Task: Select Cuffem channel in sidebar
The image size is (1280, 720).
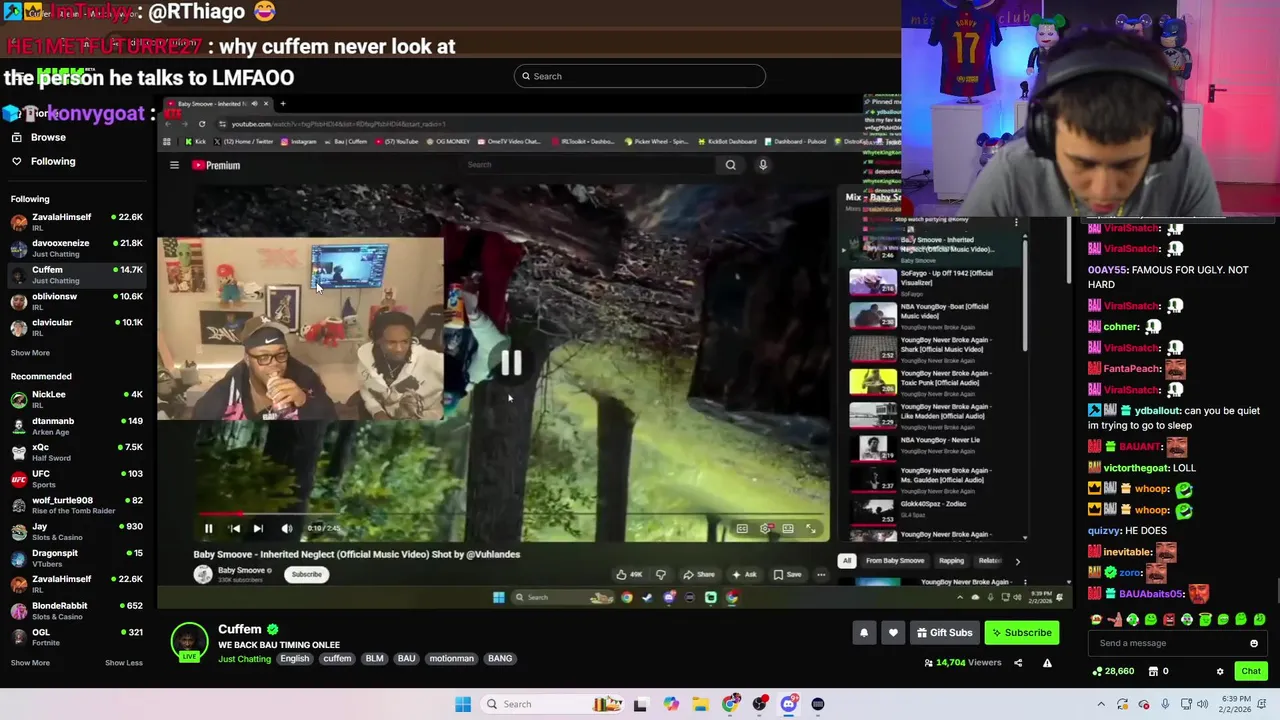Action: pyautogui.click(x=77, y=275)
